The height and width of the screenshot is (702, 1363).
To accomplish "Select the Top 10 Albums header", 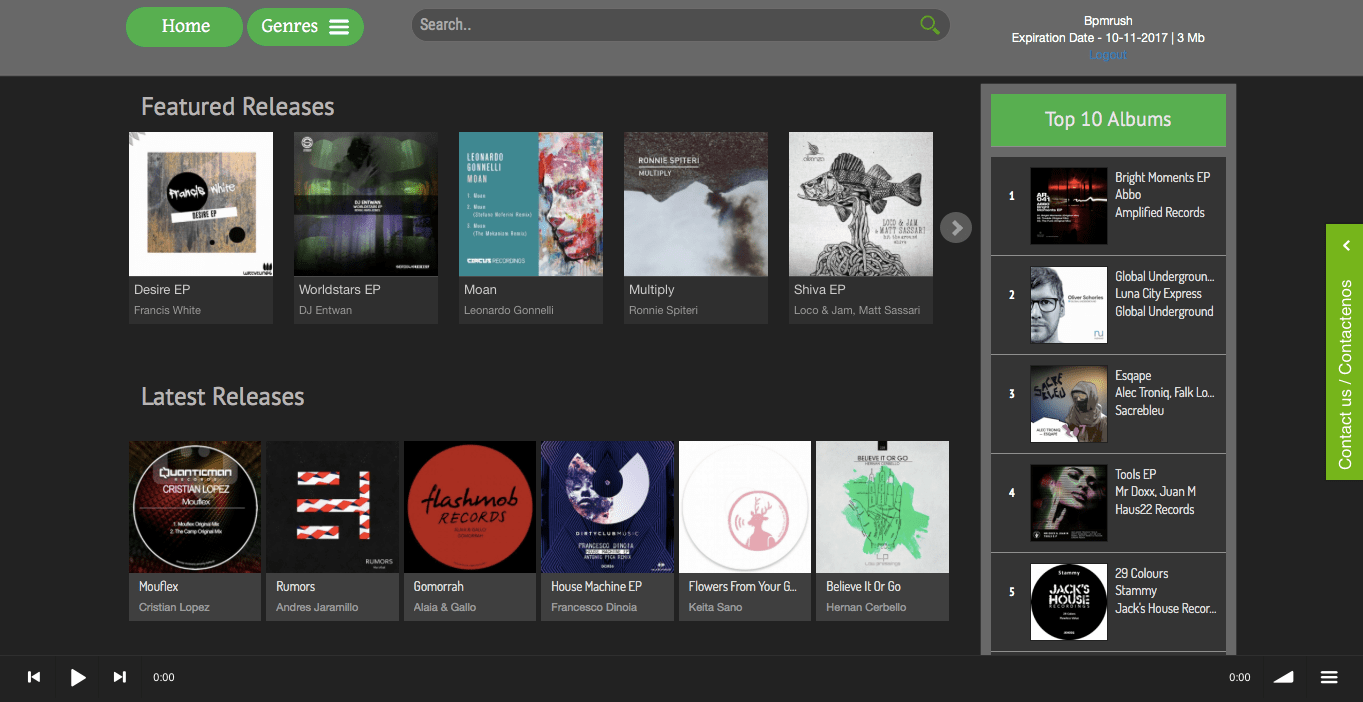I will [1107, 120].
